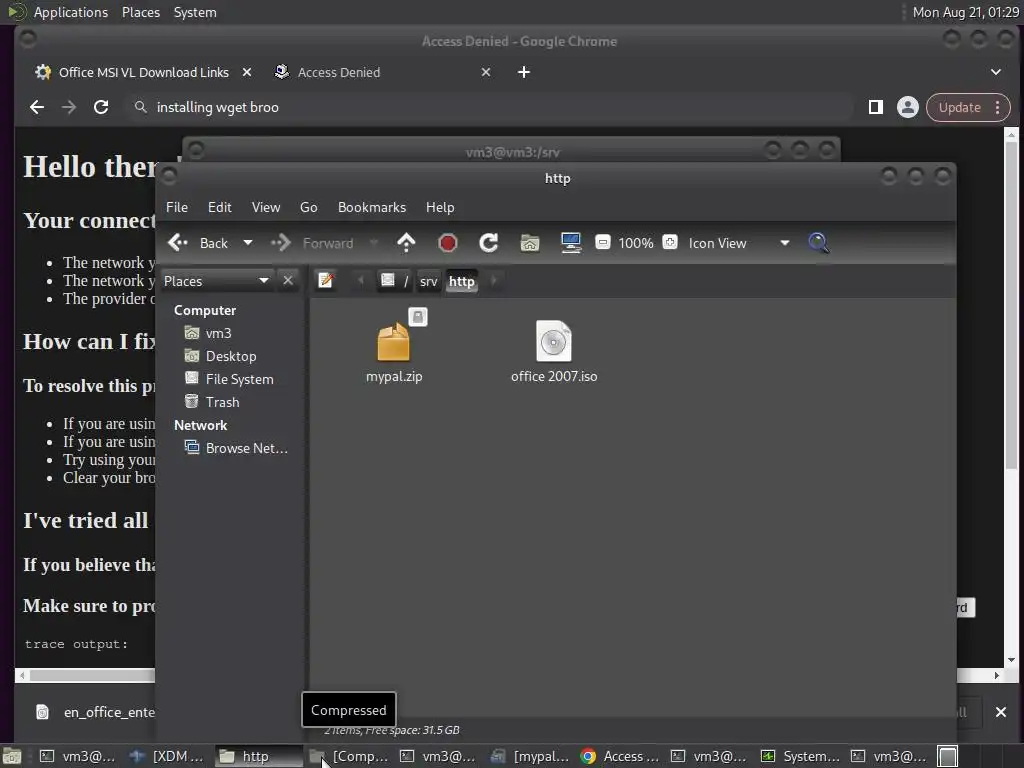Viewport: 1024px width, 768px height.
Task: Click the Chrome address bar
Action: coord(490,107)
